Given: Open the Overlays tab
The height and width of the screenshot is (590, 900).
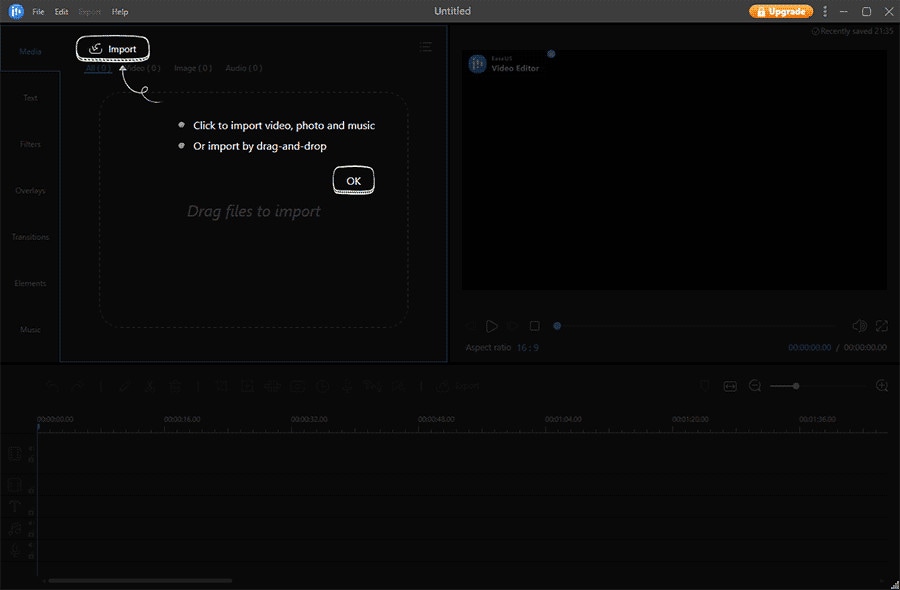Looking at the screenshot, I should pos(30,191).
